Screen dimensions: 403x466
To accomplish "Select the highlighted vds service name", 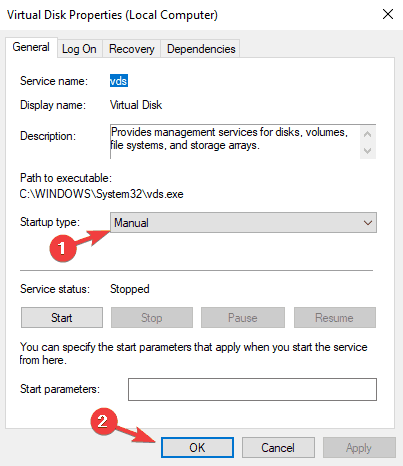I will [x=119, y=81].
